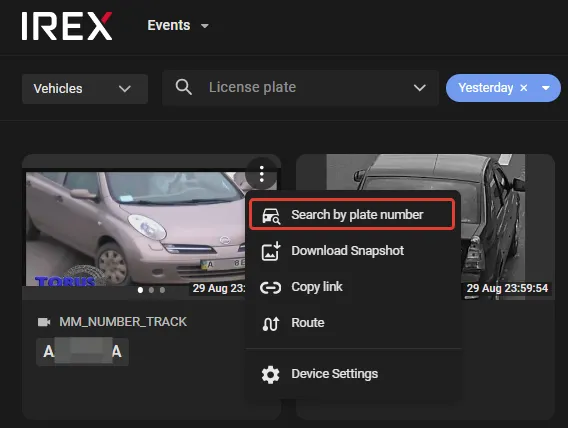The width and height of the screenshot is (568, 428).
Task: Focus the License plate search field
Action: pyautogui.click(x=300, y=87)
